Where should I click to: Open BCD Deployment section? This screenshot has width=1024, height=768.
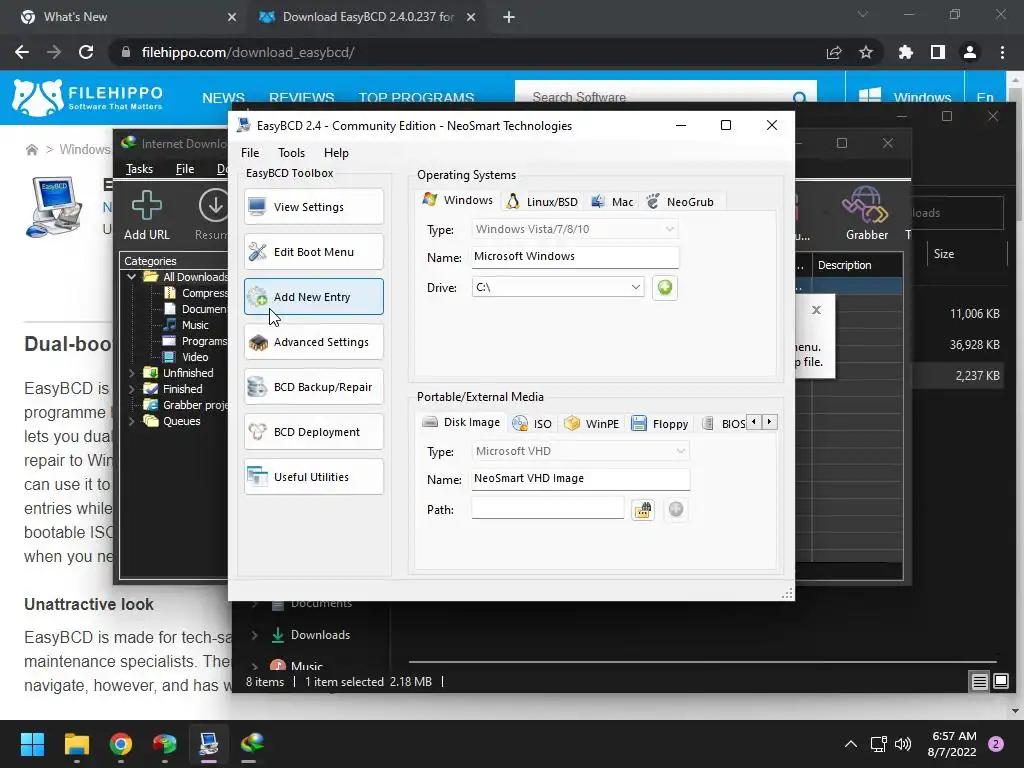pos(313,432)
